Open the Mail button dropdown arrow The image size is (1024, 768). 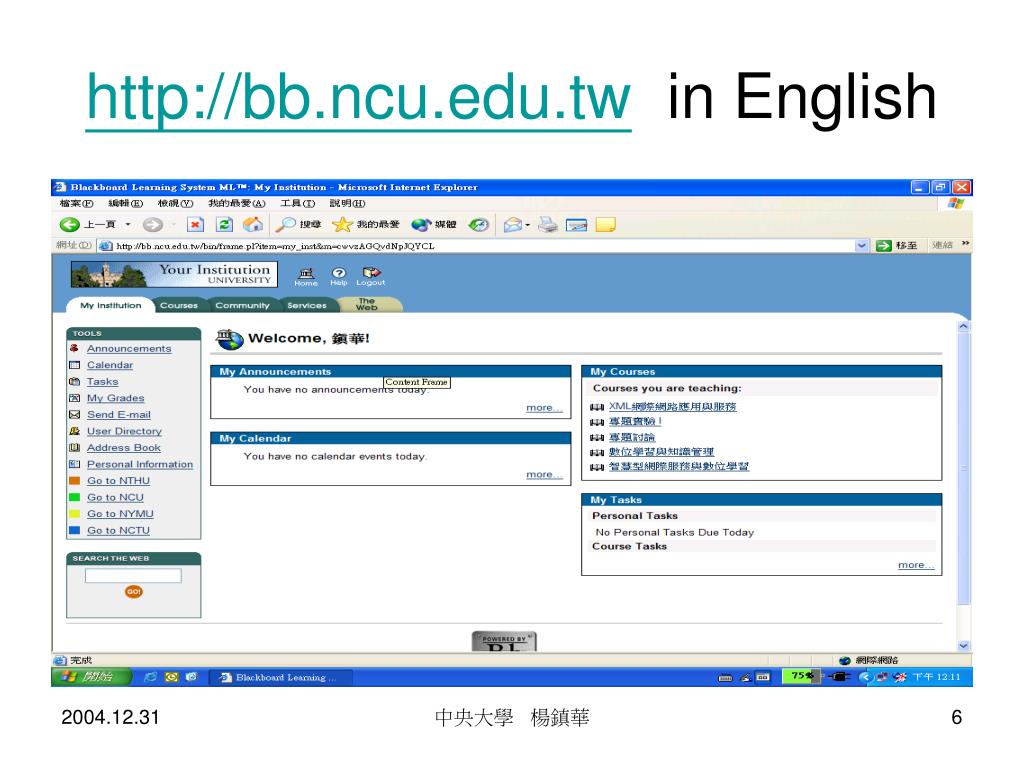coord(528,225)
